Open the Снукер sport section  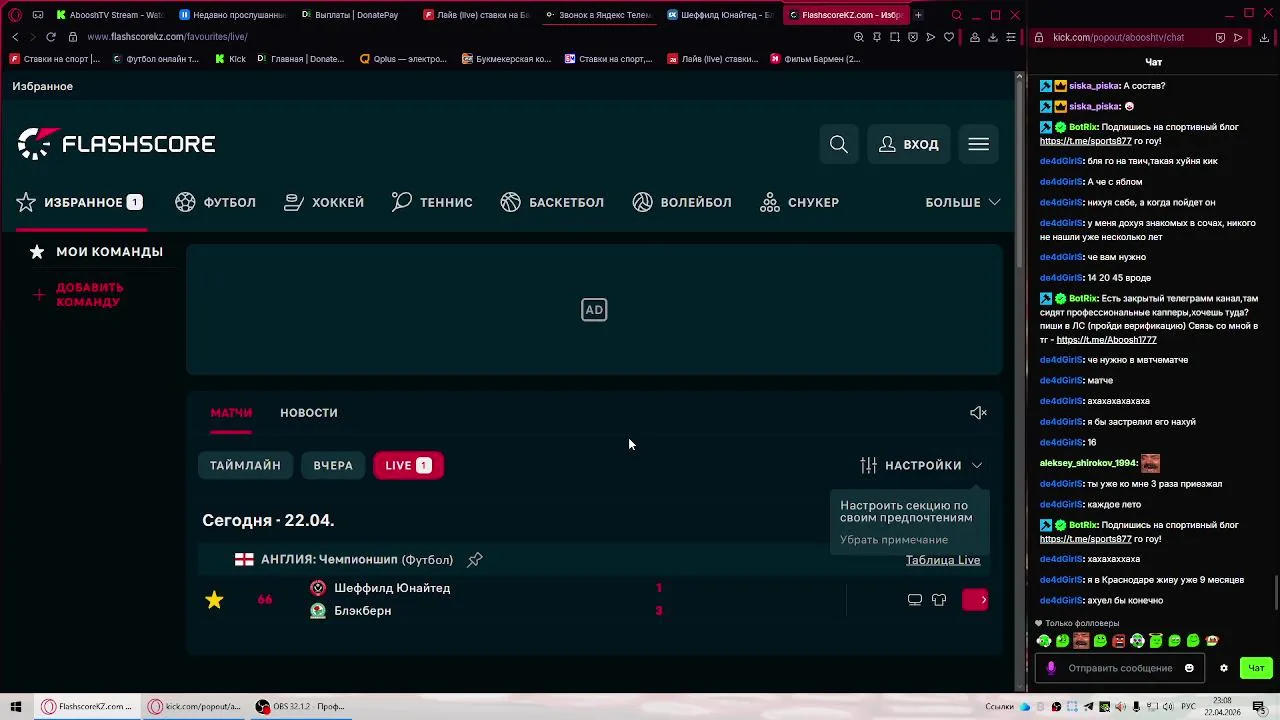800,202
